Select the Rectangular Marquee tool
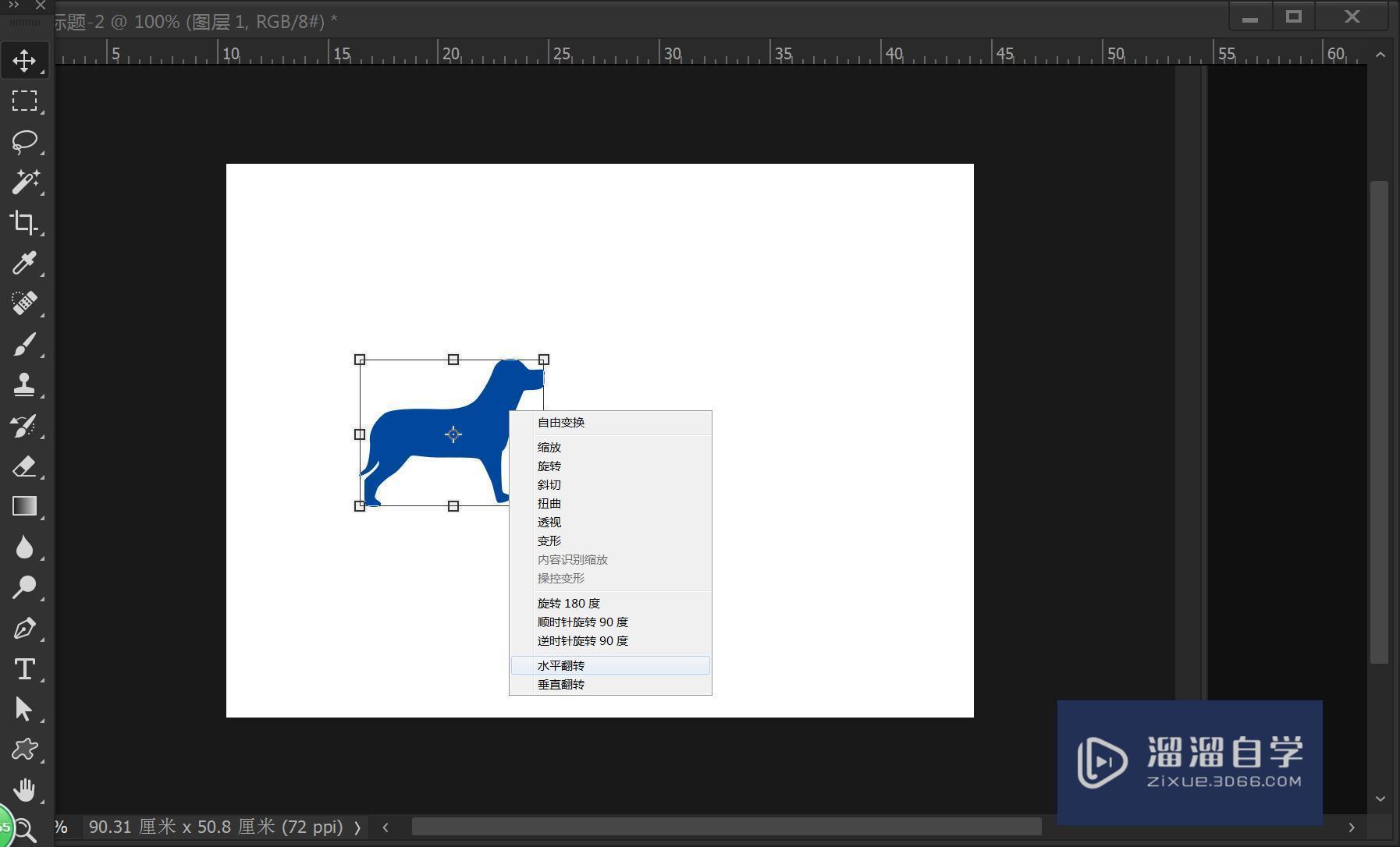The width and height of the screenshot is (1400, 847). [26, 101]
